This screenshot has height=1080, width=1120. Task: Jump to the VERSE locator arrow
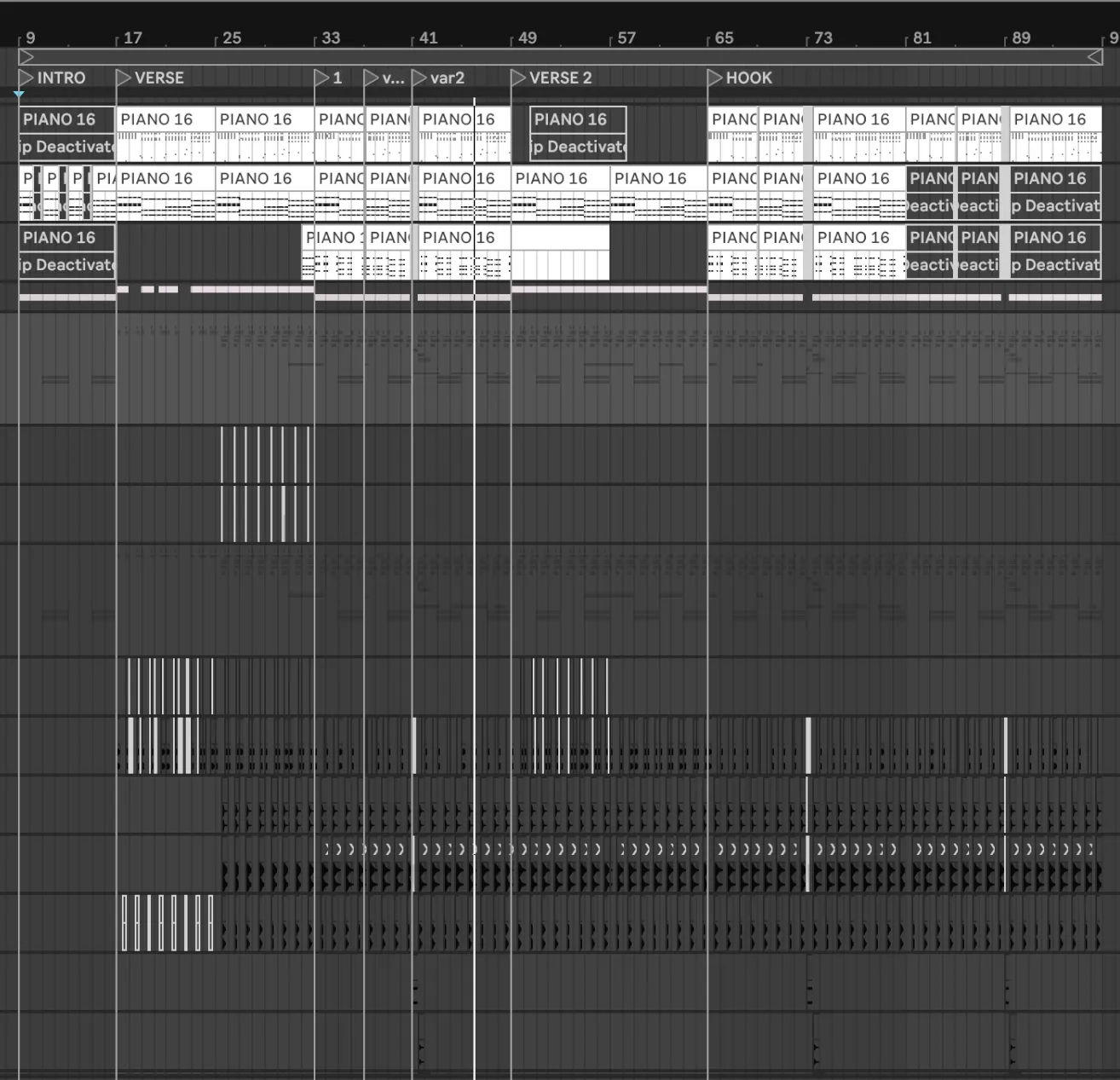124,78
